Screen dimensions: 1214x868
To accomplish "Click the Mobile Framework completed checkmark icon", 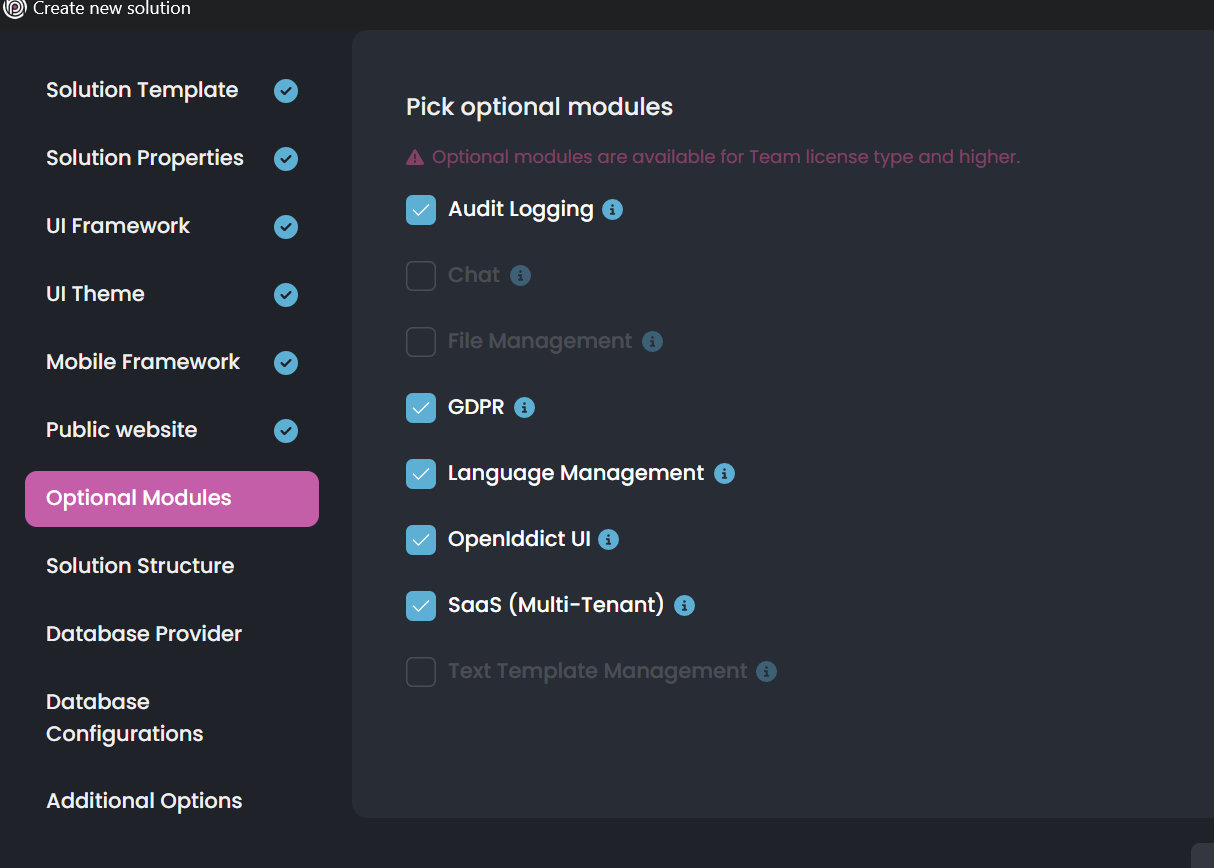I will click(x=286, y=363).
